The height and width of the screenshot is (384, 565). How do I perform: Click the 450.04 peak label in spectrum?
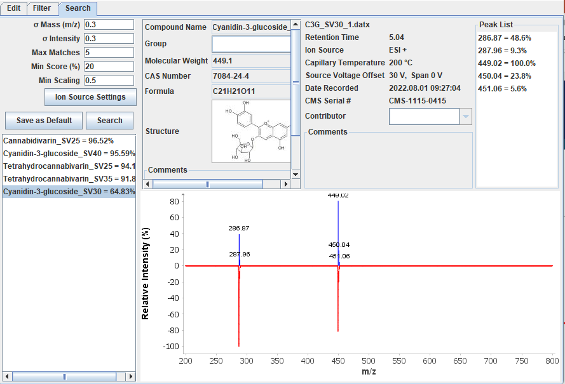[x=339, y=245]
